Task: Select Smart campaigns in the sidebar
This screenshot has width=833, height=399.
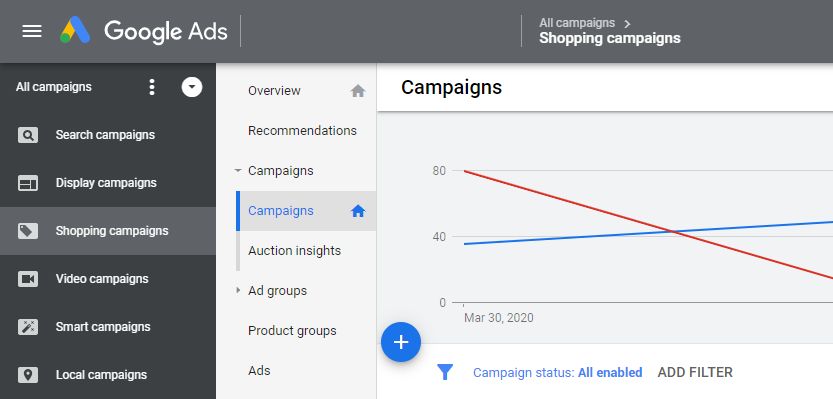Action: click(x=108, y=326)
